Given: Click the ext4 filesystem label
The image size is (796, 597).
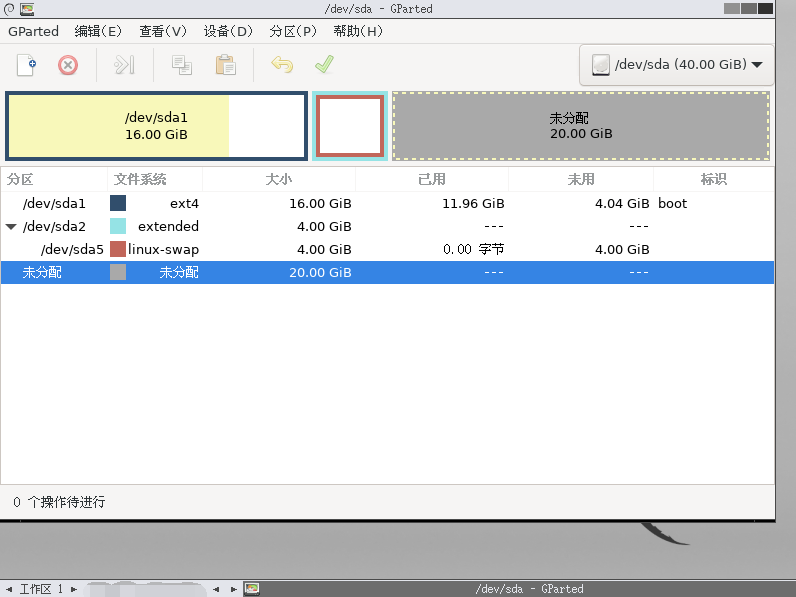Looking at the screenshot, I should click(184, 204).
